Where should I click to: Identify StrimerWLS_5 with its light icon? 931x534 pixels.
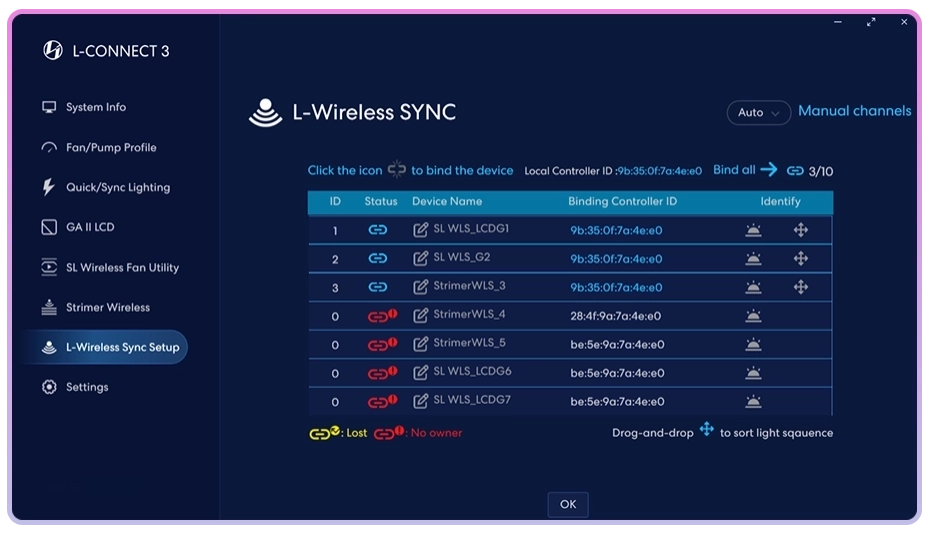pos(753,344)
